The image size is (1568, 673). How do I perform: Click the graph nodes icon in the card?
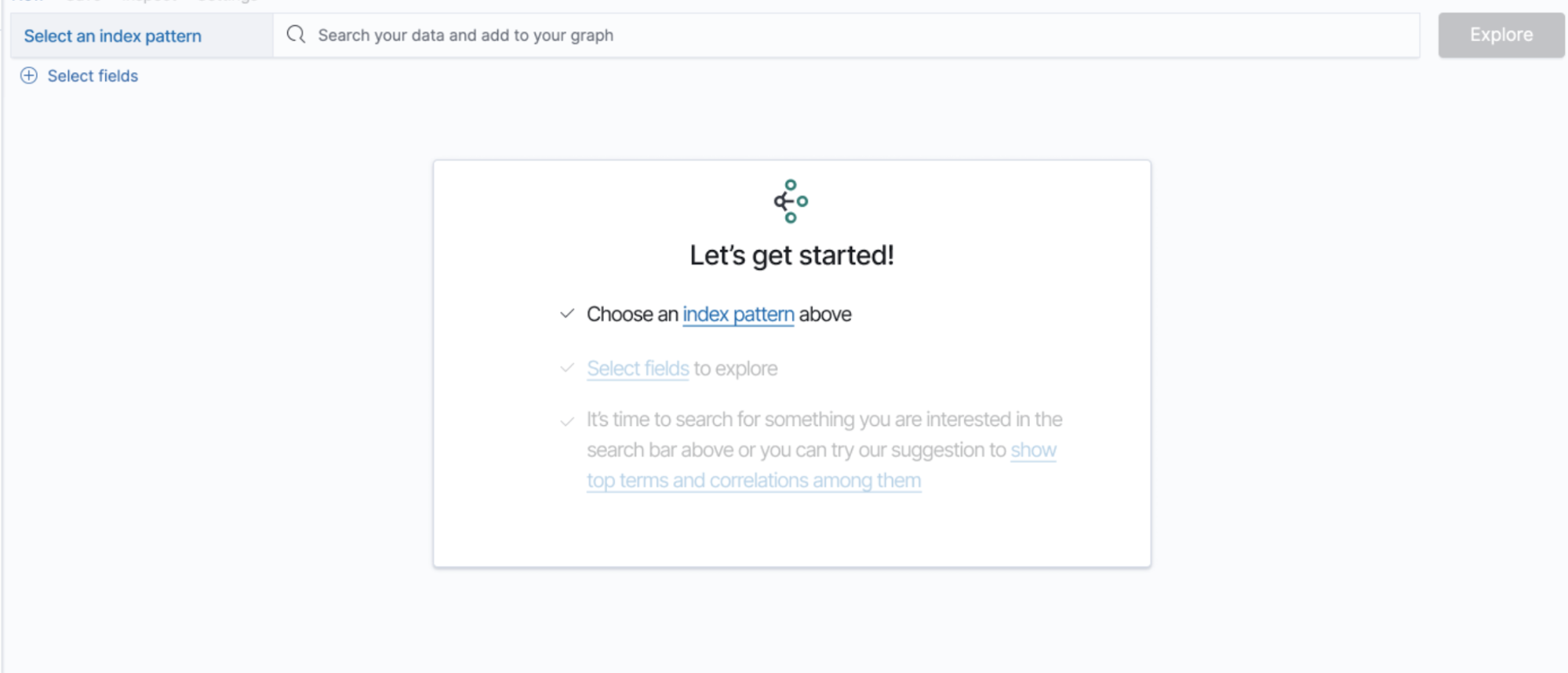click(791, 202)
